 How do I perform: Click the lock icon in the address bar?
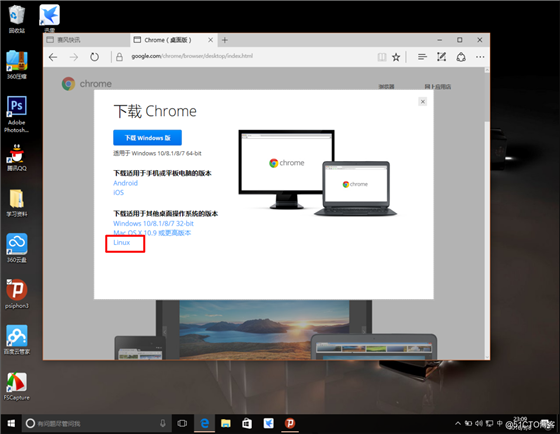tap(119, 57)
